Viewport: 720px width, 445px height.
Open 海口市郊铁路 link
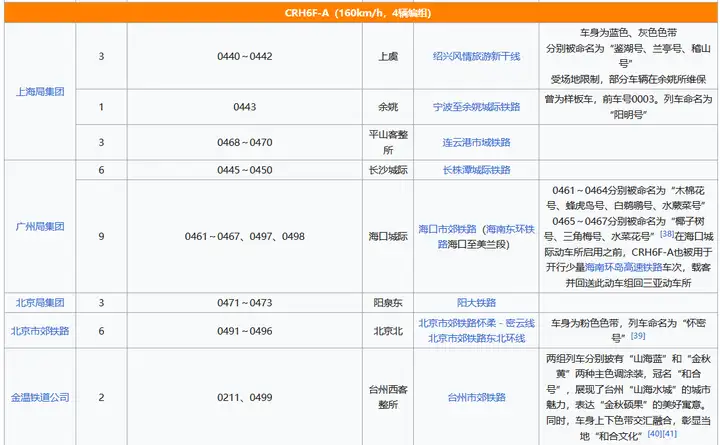point(447,229)
